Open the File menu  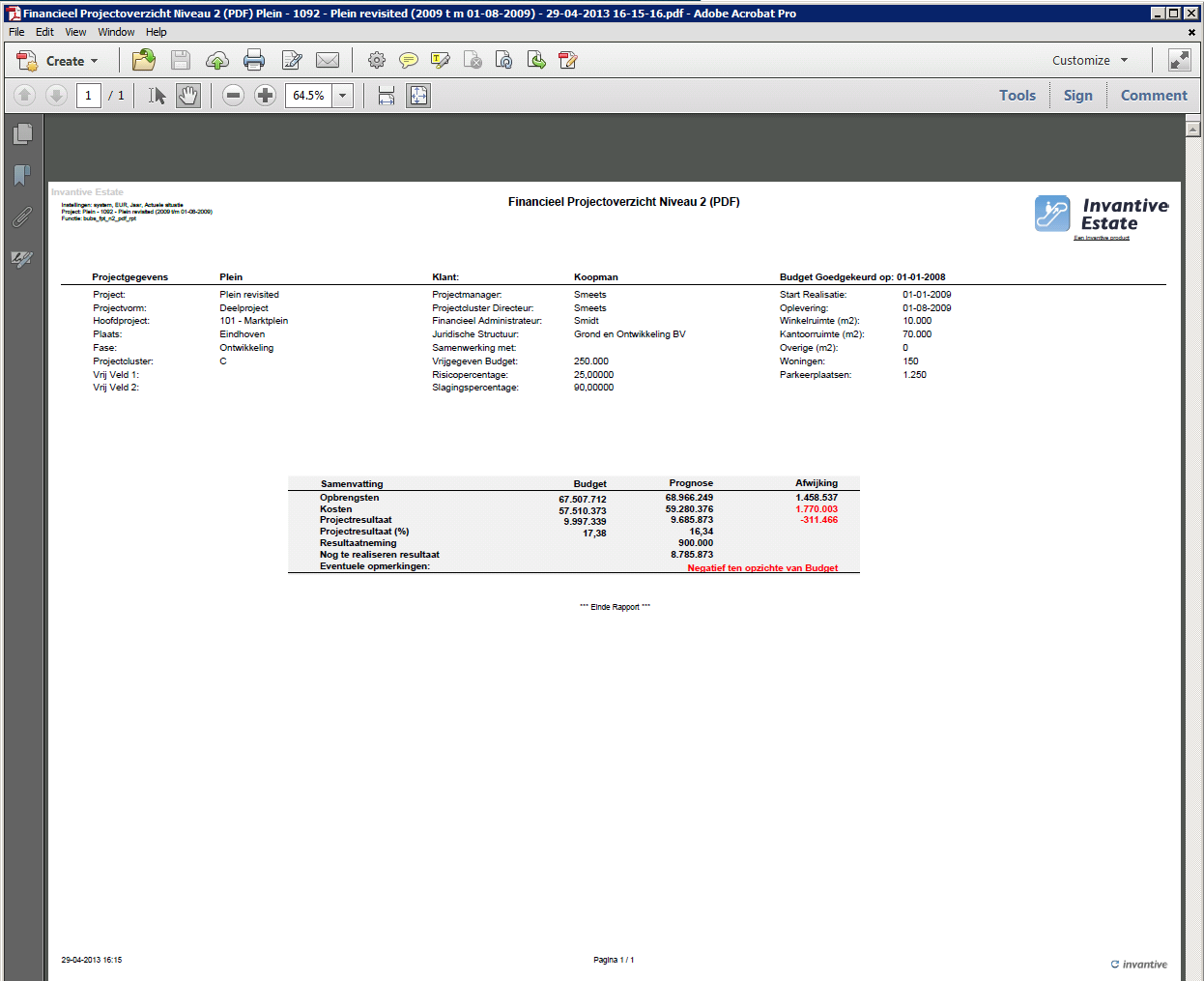tap(16, 32)
